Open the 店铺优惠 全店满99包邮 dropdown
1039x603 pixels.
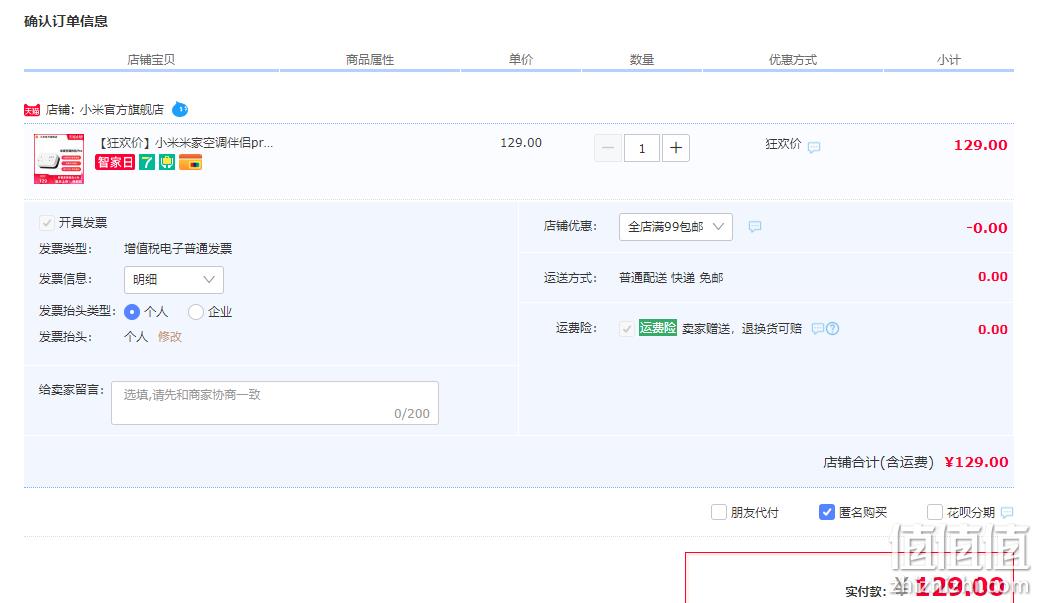coord(676,227)
